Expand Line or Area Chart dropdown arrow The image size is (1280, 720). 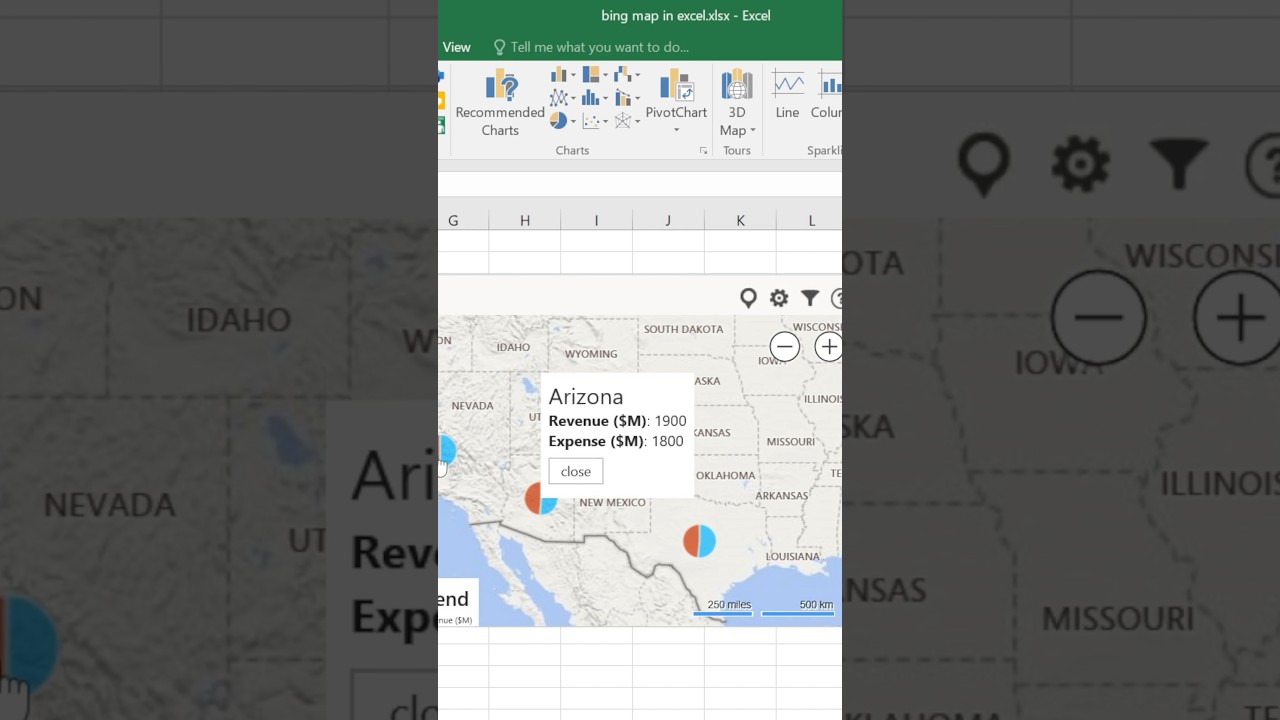(x=573, y=99)
